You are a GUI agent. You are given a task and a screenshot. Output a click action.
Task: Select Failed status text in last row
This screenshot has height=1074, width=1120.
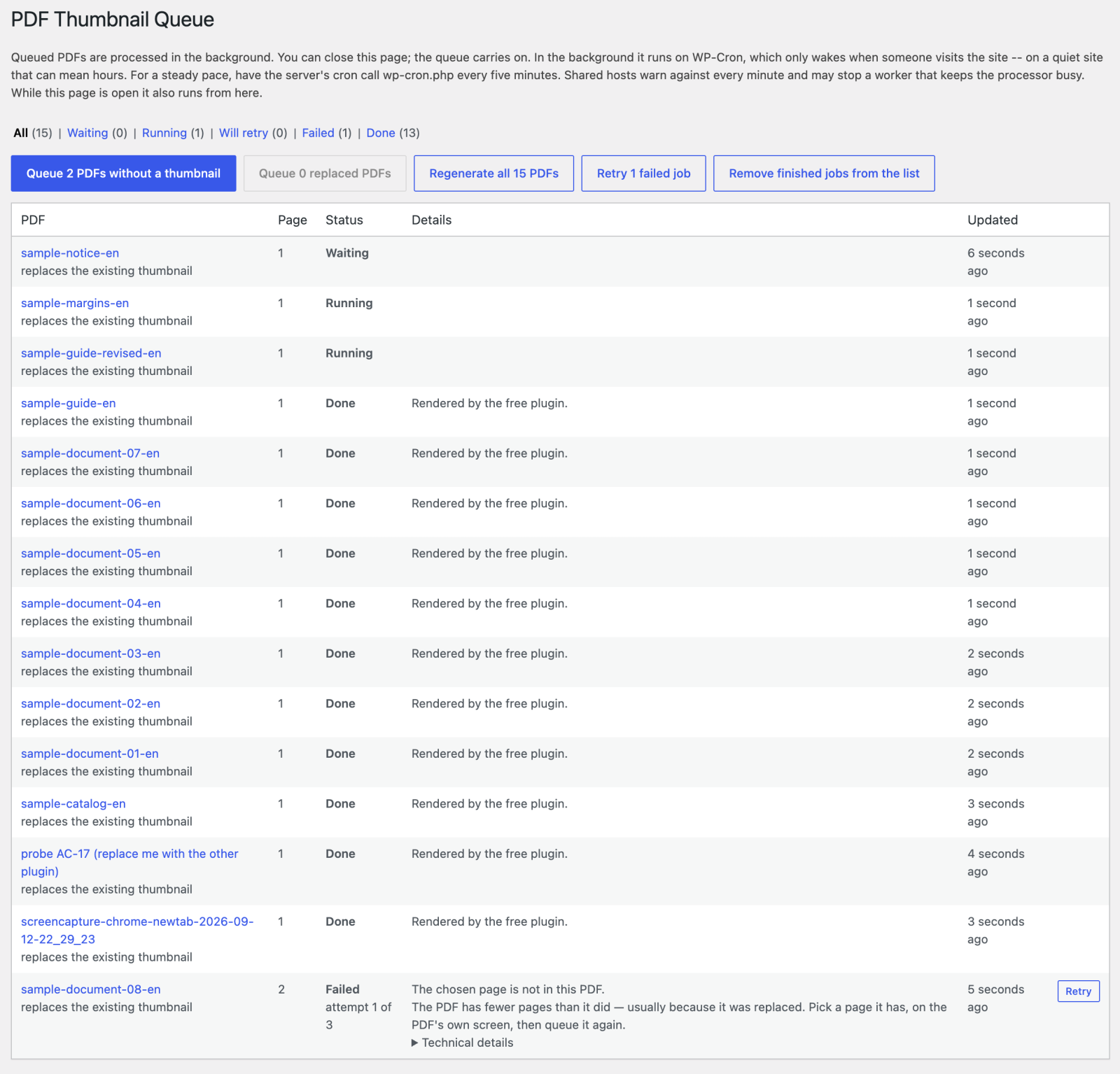(342, 989)
